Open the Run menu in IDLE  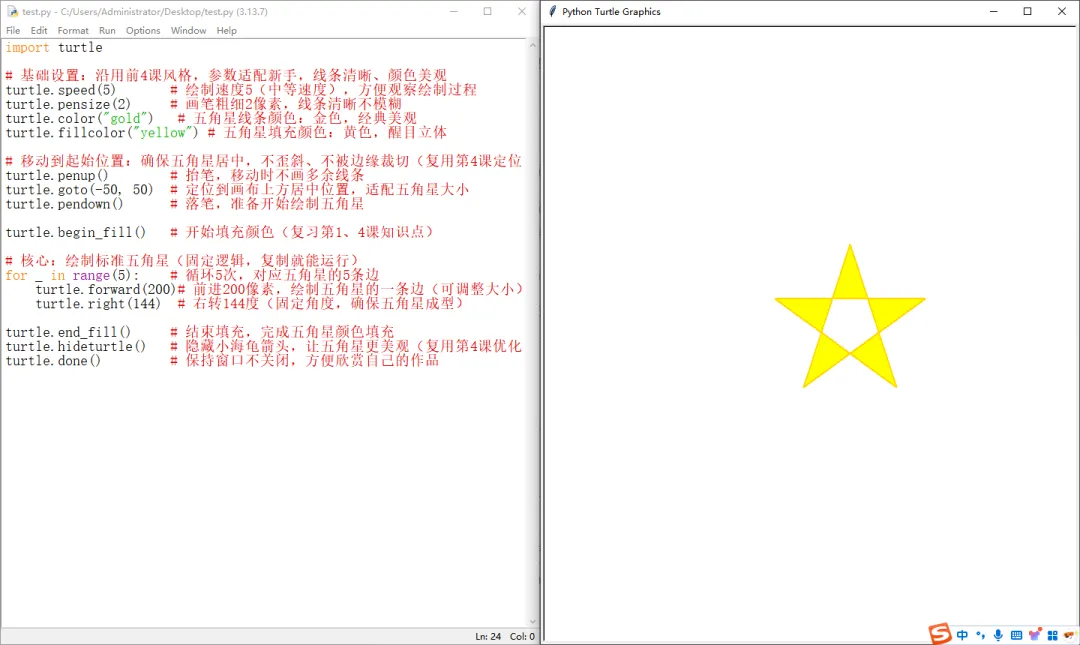click(x=107, y=30)
